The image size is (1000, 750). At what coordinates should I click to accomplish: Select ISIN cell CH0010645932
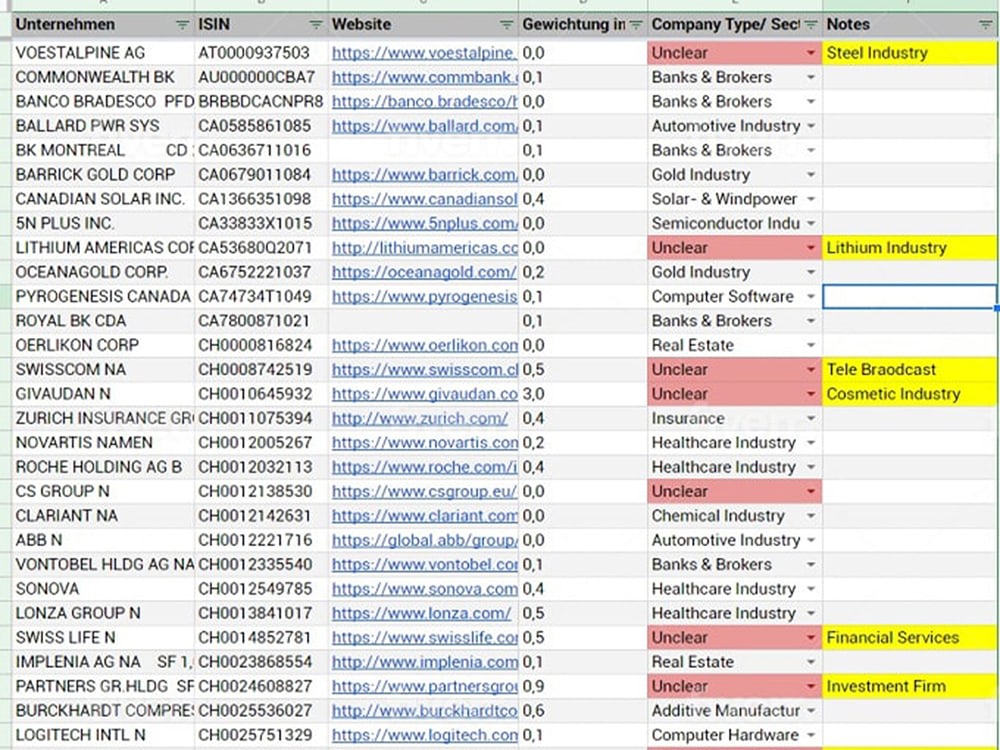click(x=261, y=393)
